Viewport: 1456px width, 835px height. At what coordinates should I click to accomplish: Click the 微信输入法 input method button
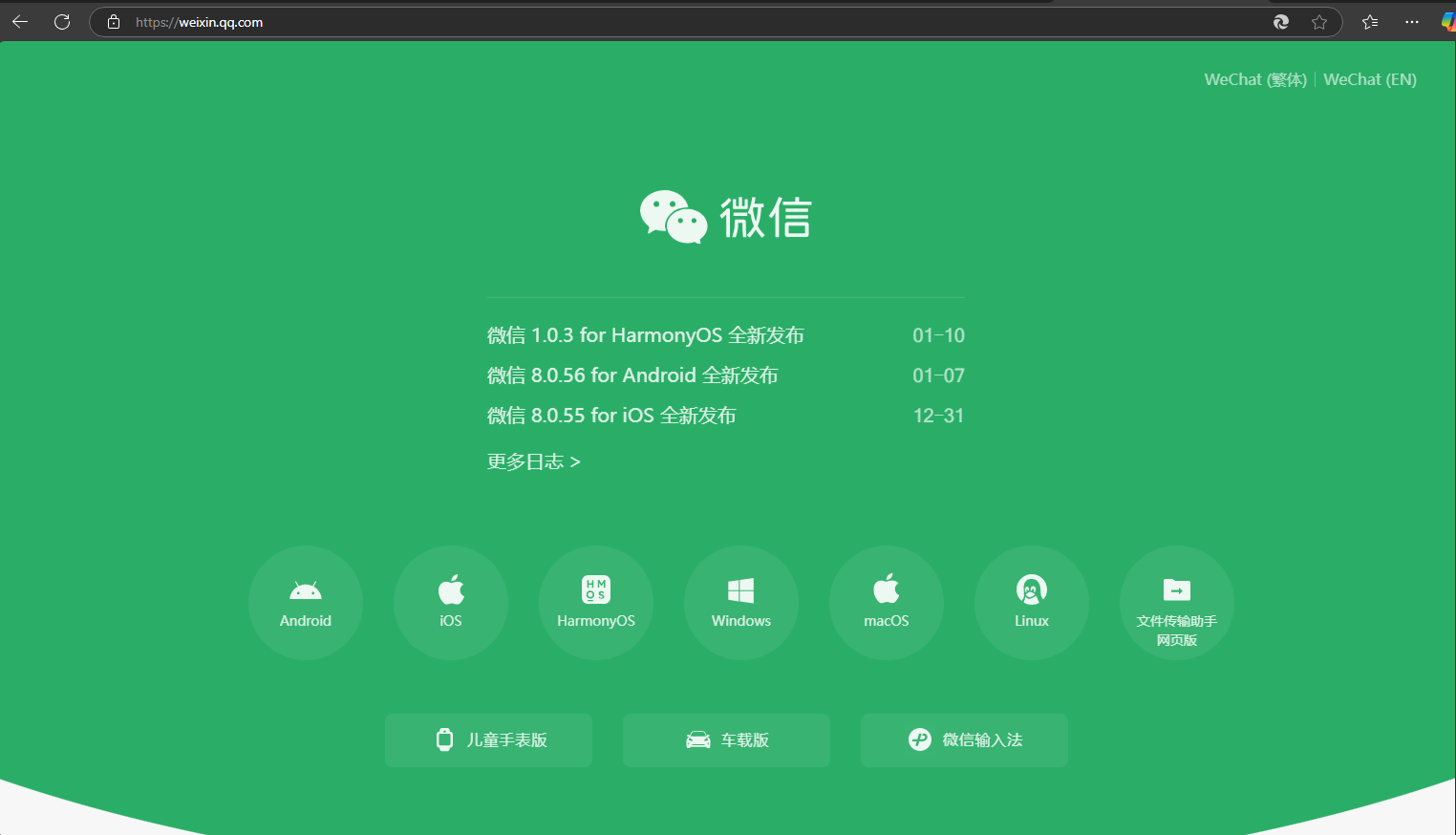pyautogui.click(x=964, y=740)
